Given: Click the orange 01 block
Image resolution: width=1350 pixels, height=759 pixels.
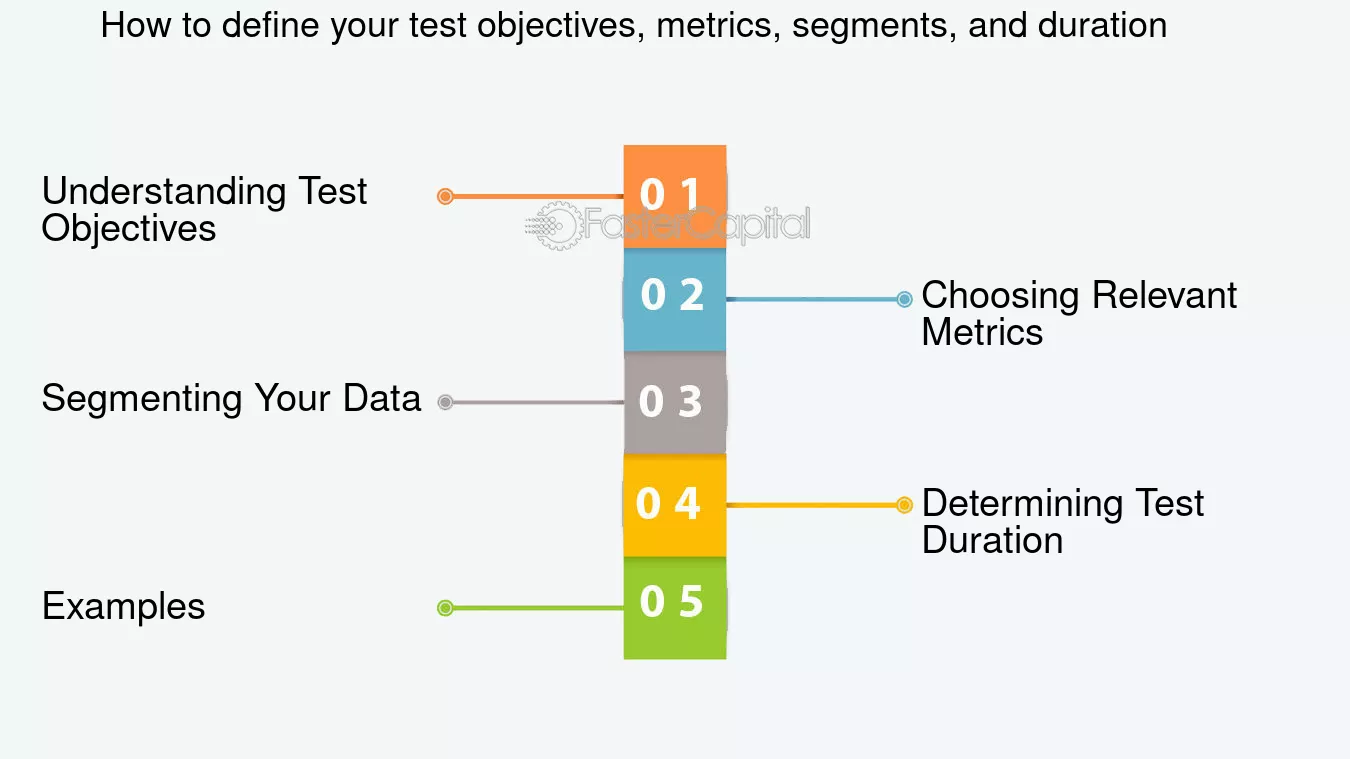Looking at the screenshot, I should pos(675,196).
